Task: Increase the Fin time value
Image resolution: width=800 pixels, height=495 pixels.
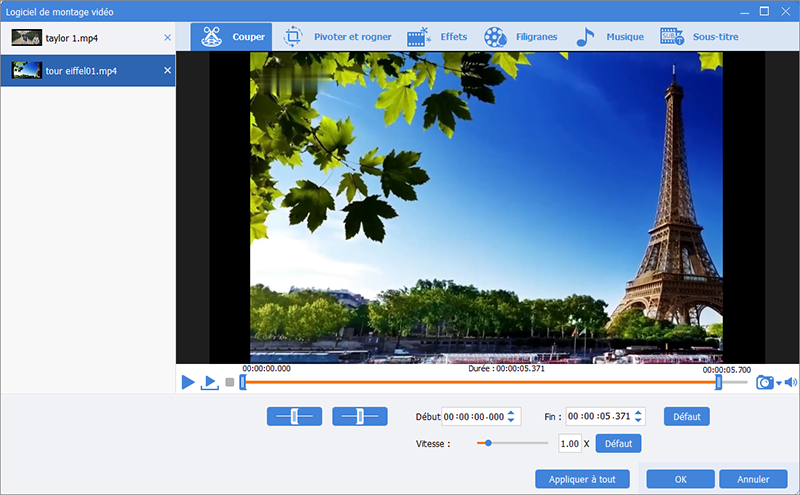Action: coord(638,413)
